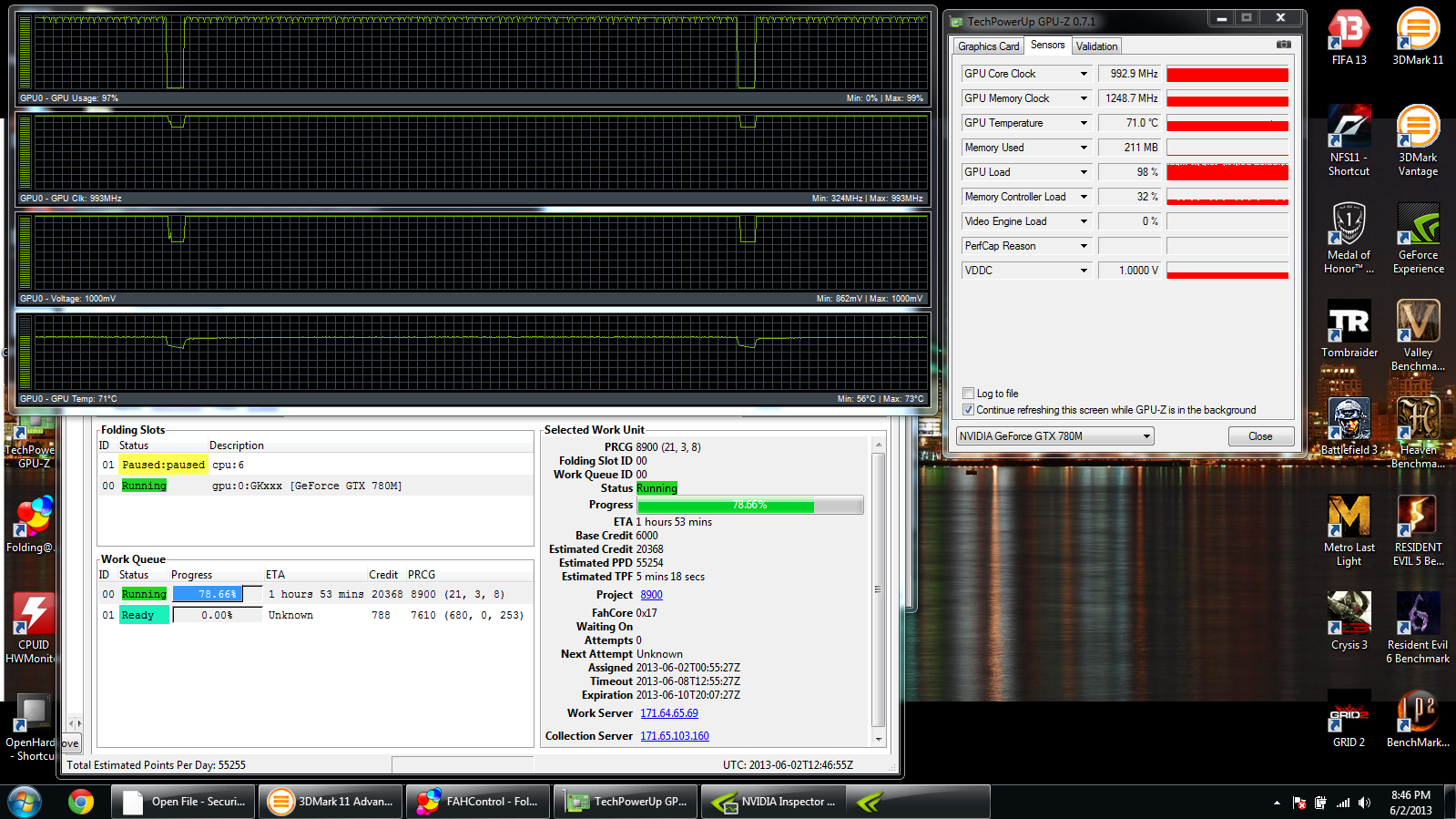Switch to the Validation tab

point(1096,46)
